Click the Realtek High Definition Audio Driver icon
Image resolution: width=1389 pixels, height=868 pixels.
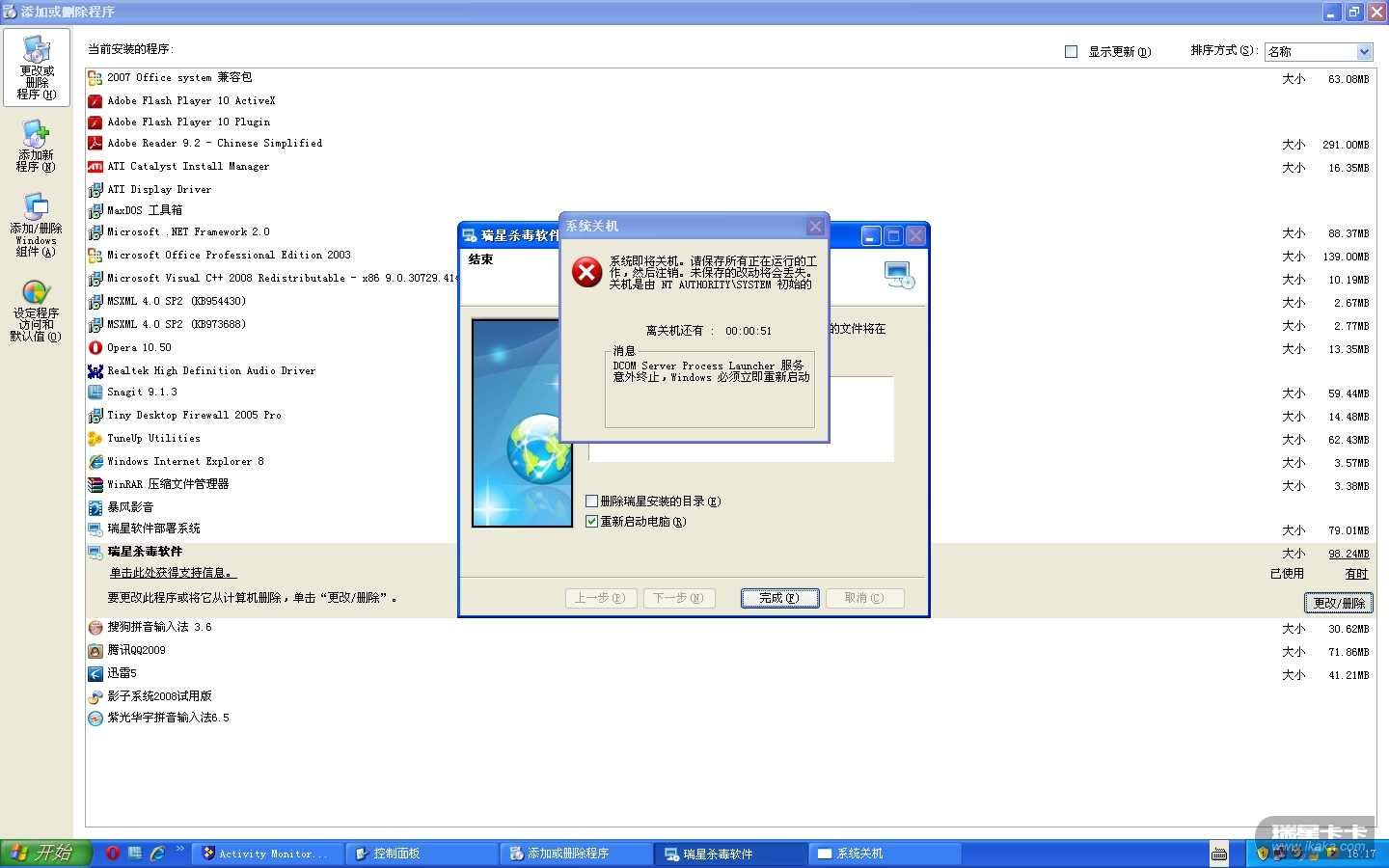(95, 371)
